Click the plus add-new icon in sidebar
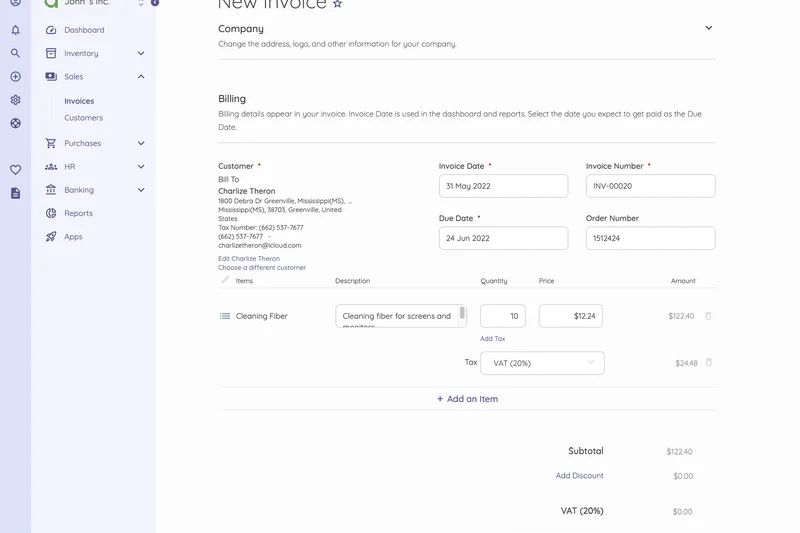The width and height of the screenshot is (800, 533). (15, 77)
